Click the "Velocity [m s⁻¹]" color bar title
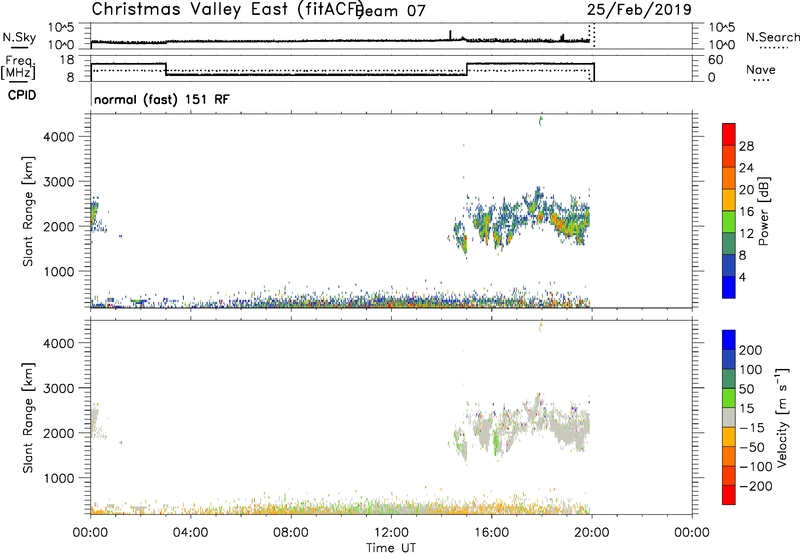This screenshot has height=554, width=800. [x=782, y=417]
